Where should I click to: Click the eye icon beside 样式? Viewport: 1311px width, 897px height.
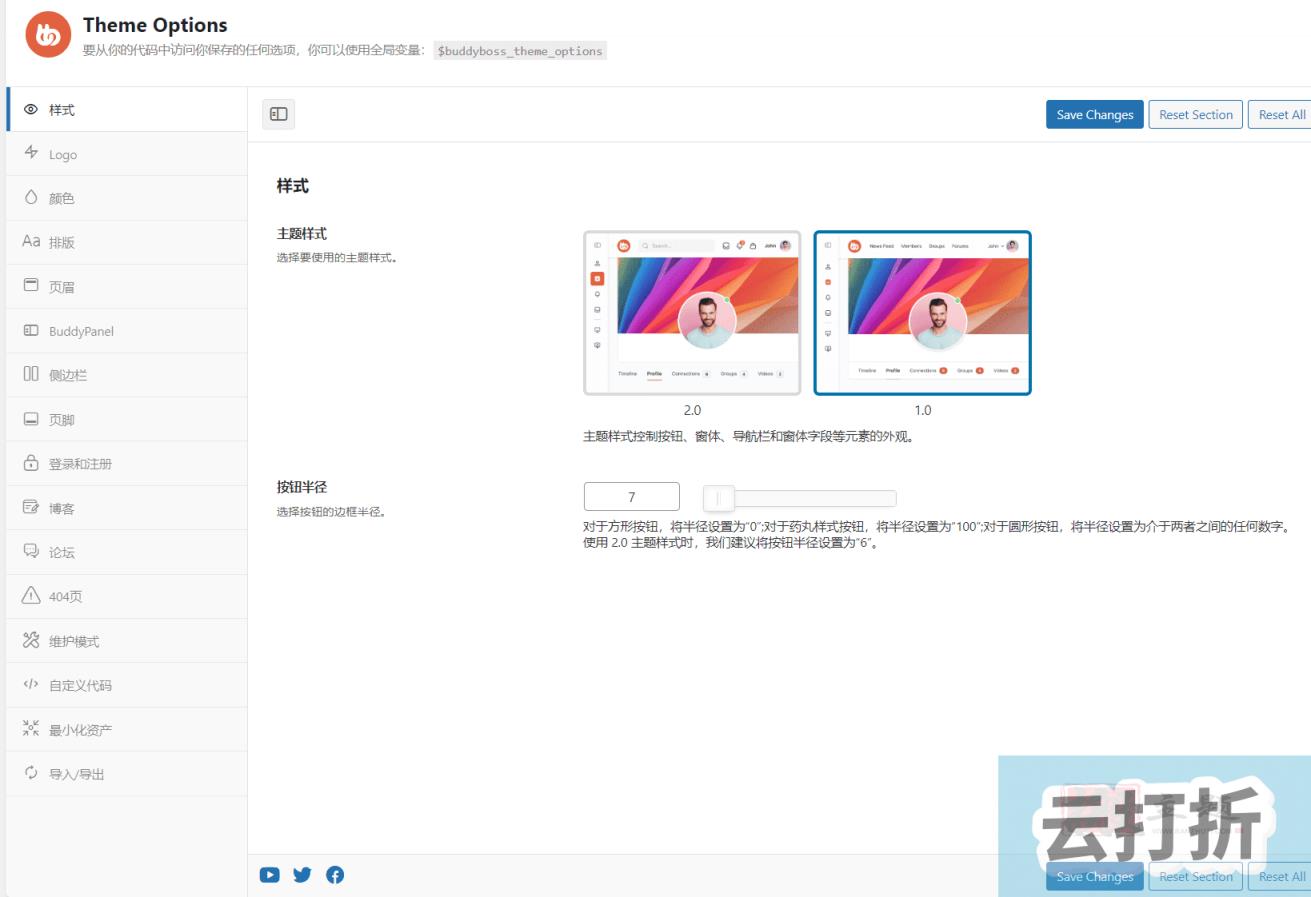tap(31, 110)
